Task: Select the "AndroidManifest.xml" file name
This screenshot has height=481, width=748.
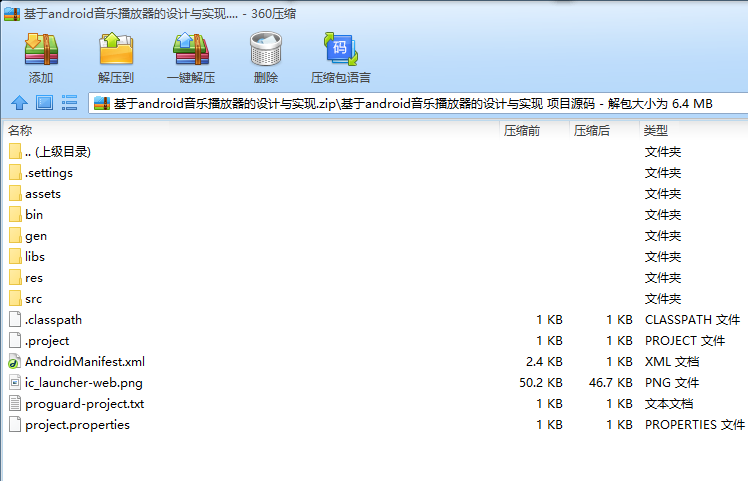Action: click(x=85, y=362)
